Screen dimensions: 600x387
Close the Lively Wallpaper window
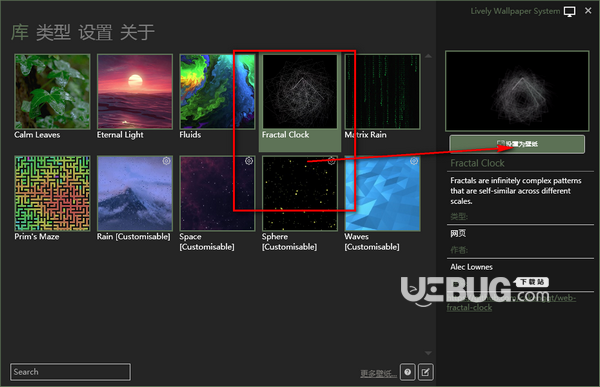(x=588, y=11)
